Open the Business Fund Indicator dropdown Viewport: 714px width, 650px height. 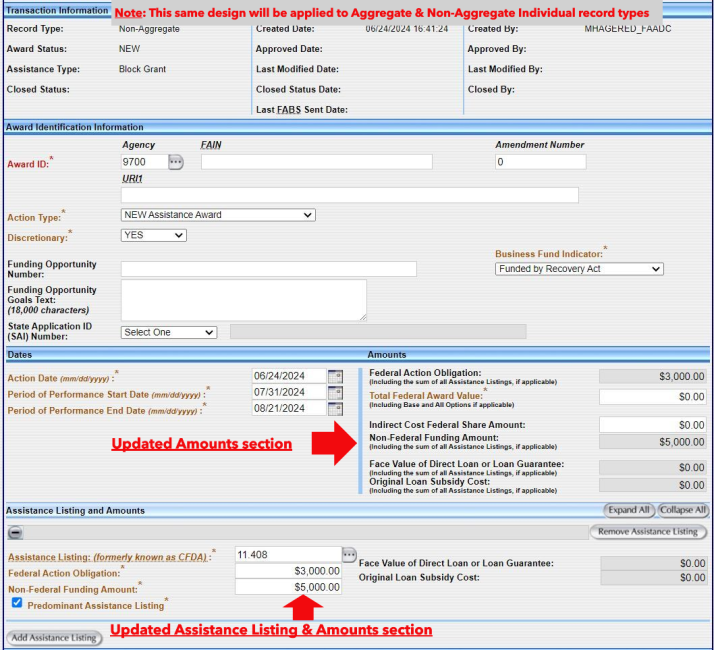click(579, 269)
